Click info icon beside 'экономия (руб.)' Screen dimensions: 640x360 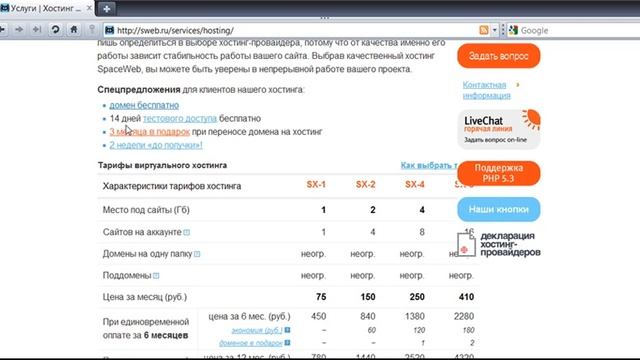point(287,330)
